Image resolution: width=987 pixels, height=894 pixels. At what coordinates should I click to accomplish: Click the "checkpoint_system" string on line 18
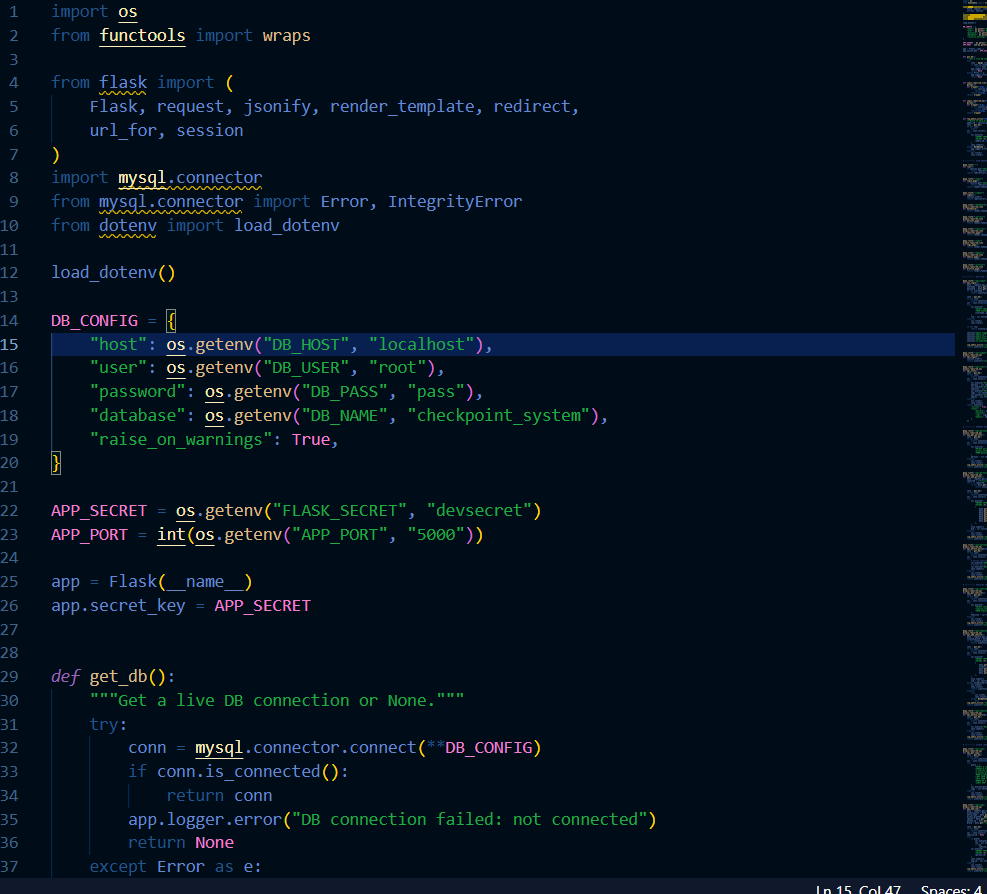[x=499, y=416]
